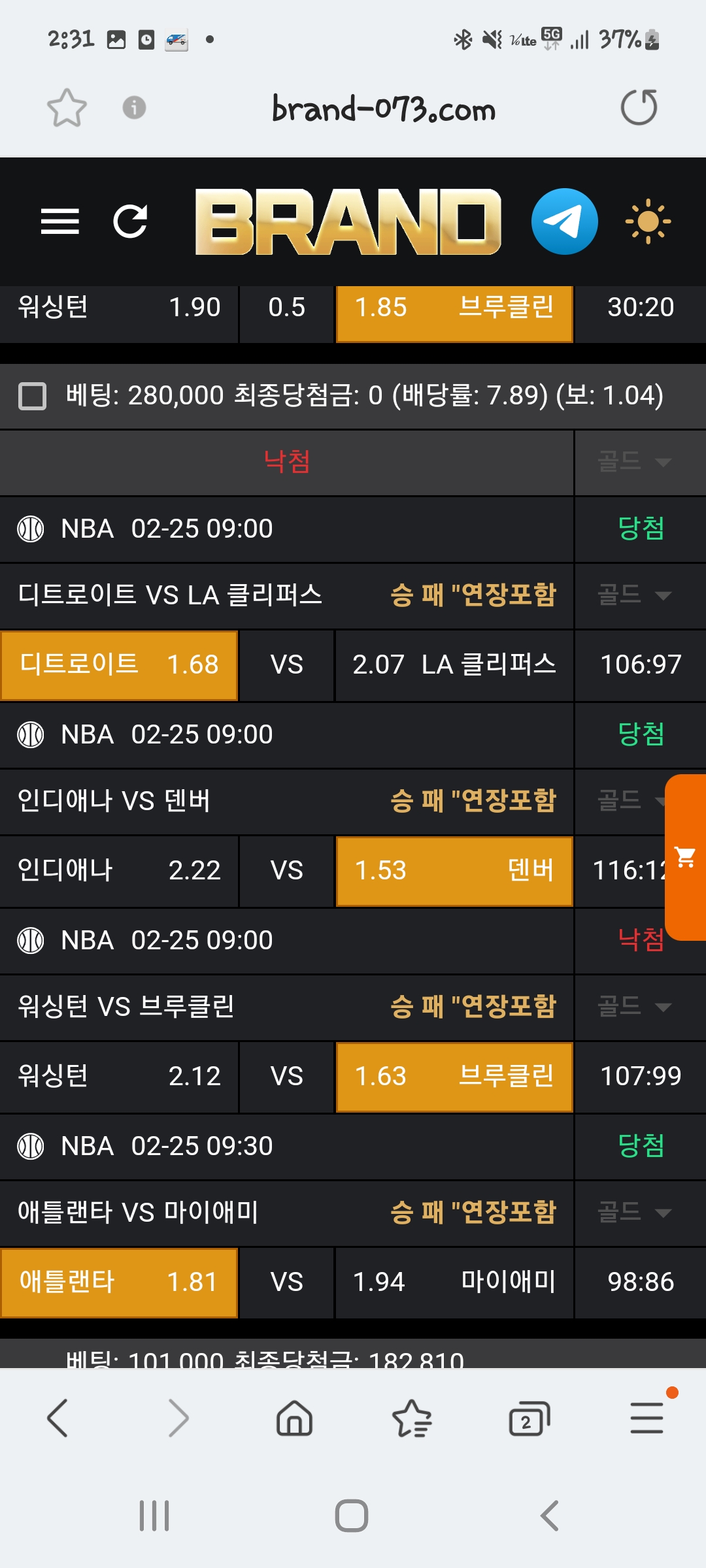706x1568 pixels.
Task: Open the browser's three-line menu at bottom
Action: pyautogui.click(x=647, y=1419)
